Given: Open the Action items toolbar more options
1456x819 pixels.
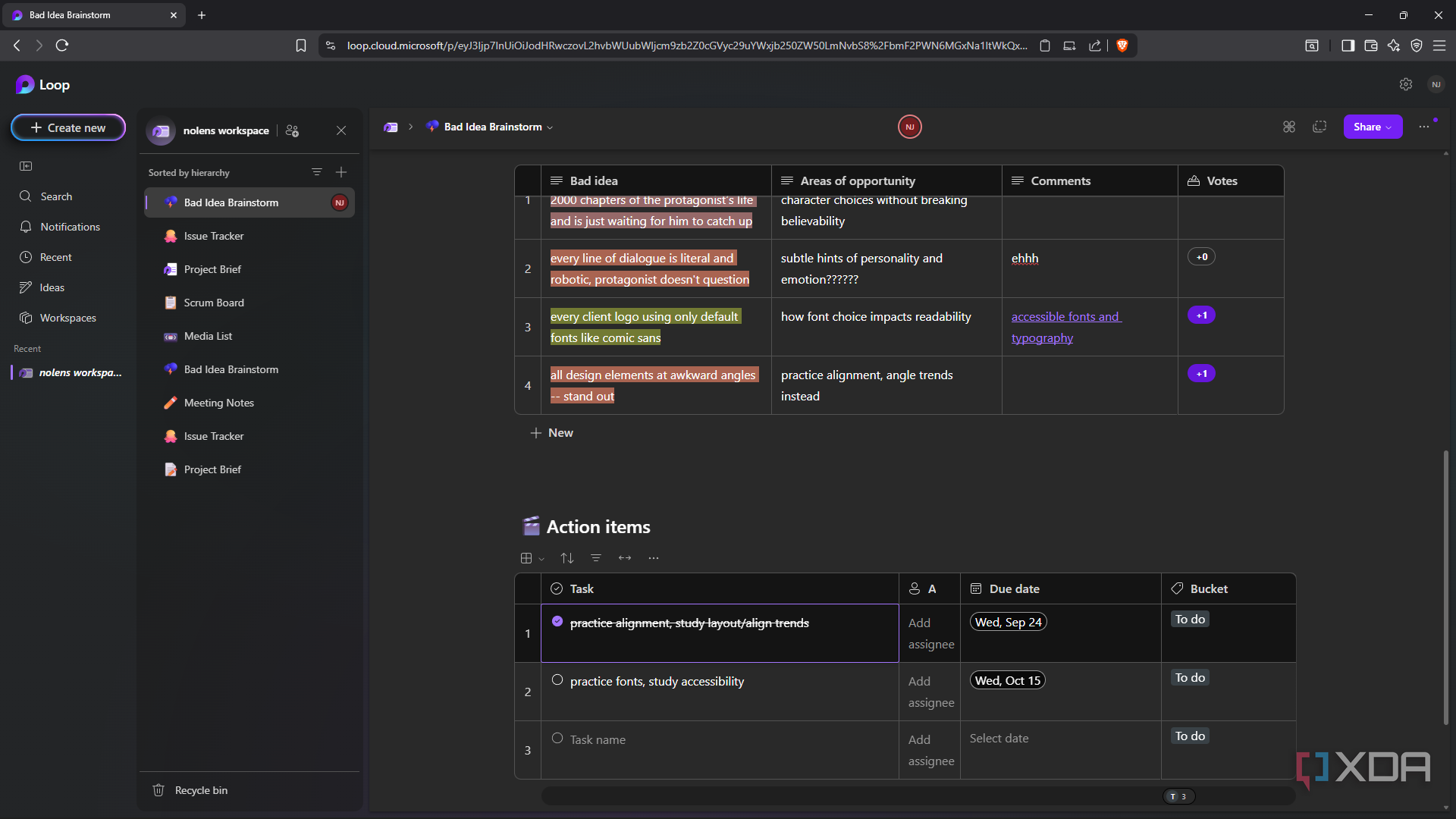Looking at the screenshot, I should click(654, 558).
